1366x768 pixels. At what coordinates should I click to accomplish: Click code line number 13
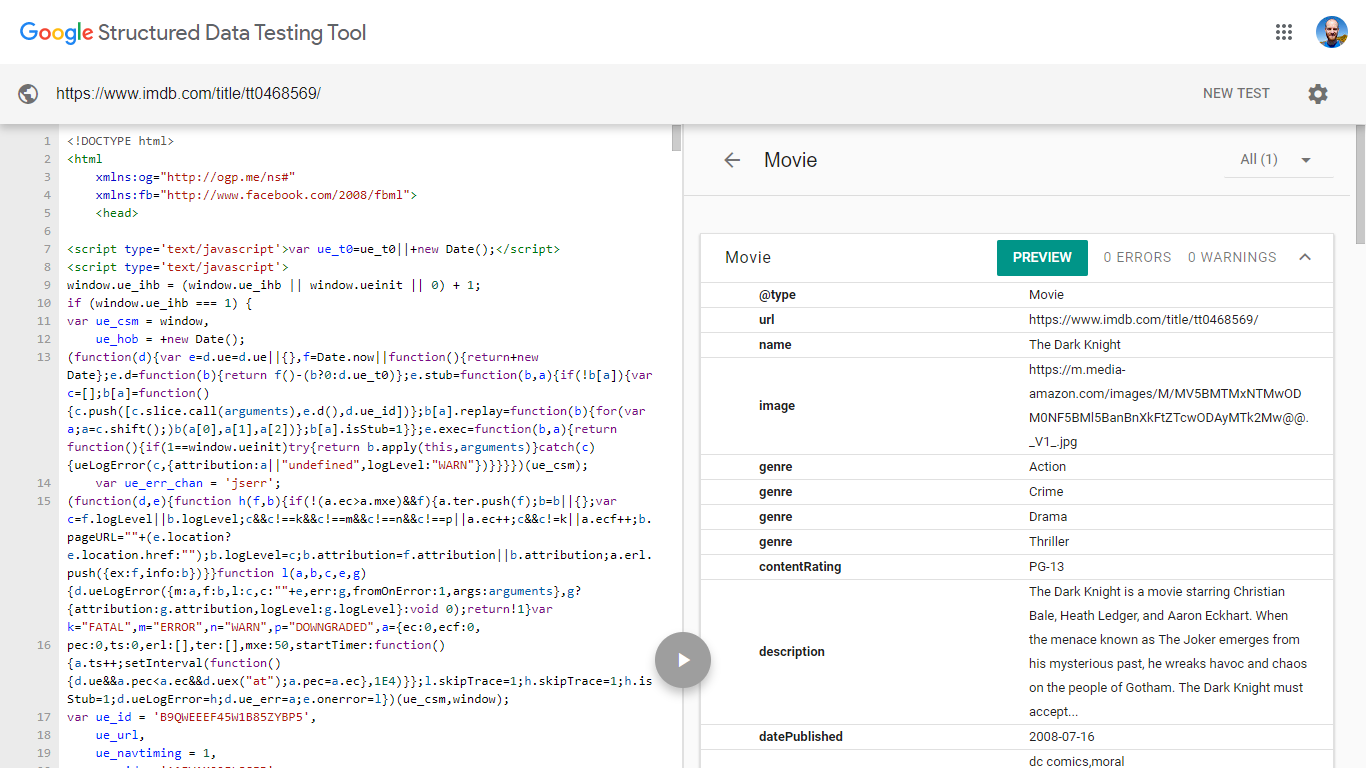tap(43, 357)
